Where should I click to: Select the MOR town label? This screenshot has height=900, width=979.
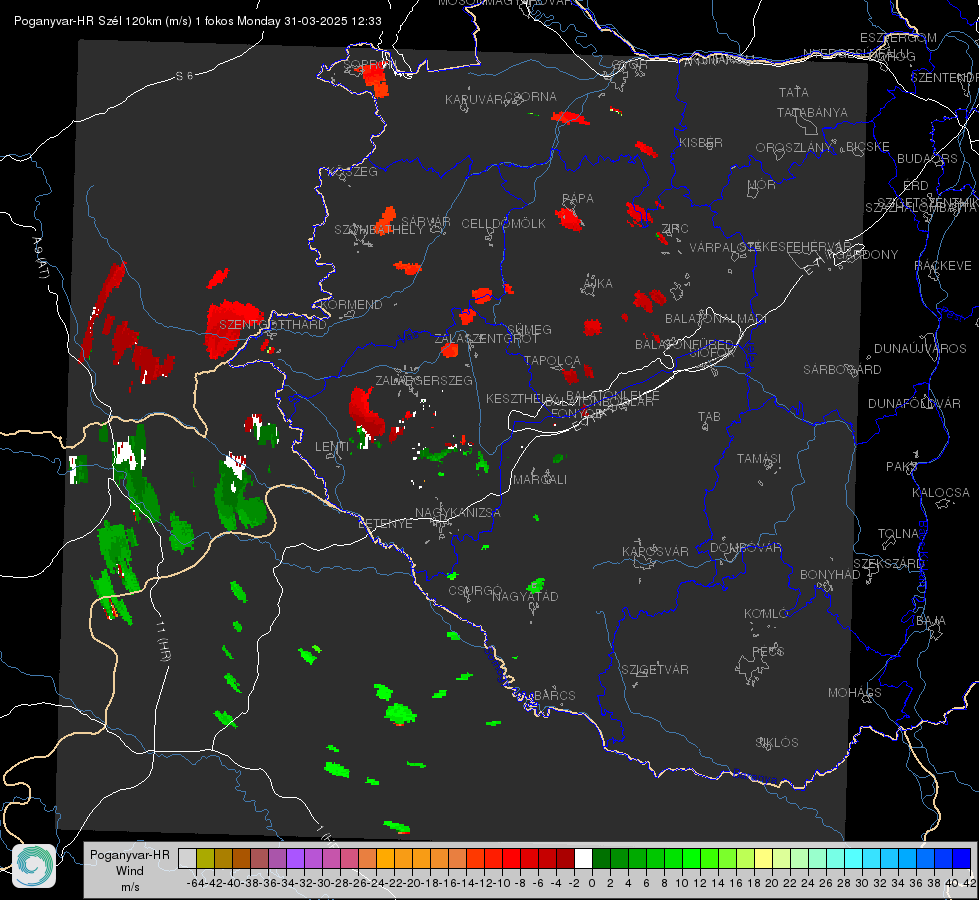pos(762,184)
